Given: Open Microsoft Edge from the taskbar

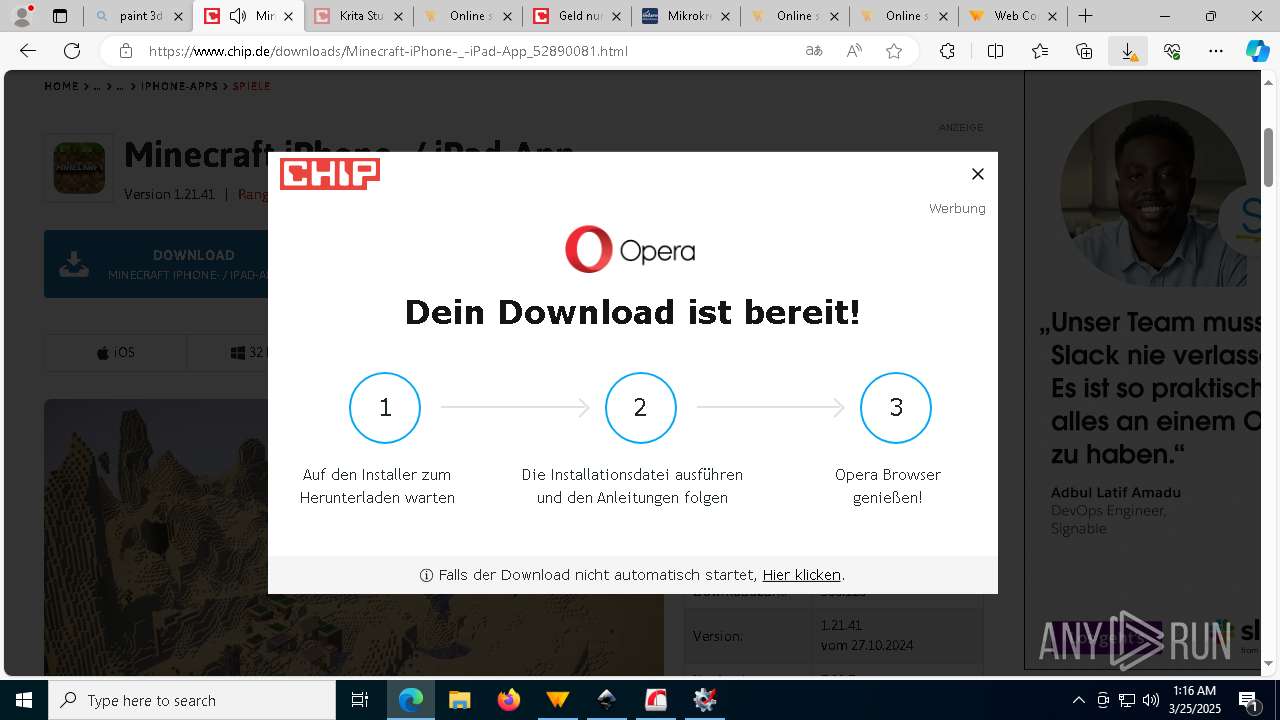Looking at the screenshot, I should click(411, 700).
